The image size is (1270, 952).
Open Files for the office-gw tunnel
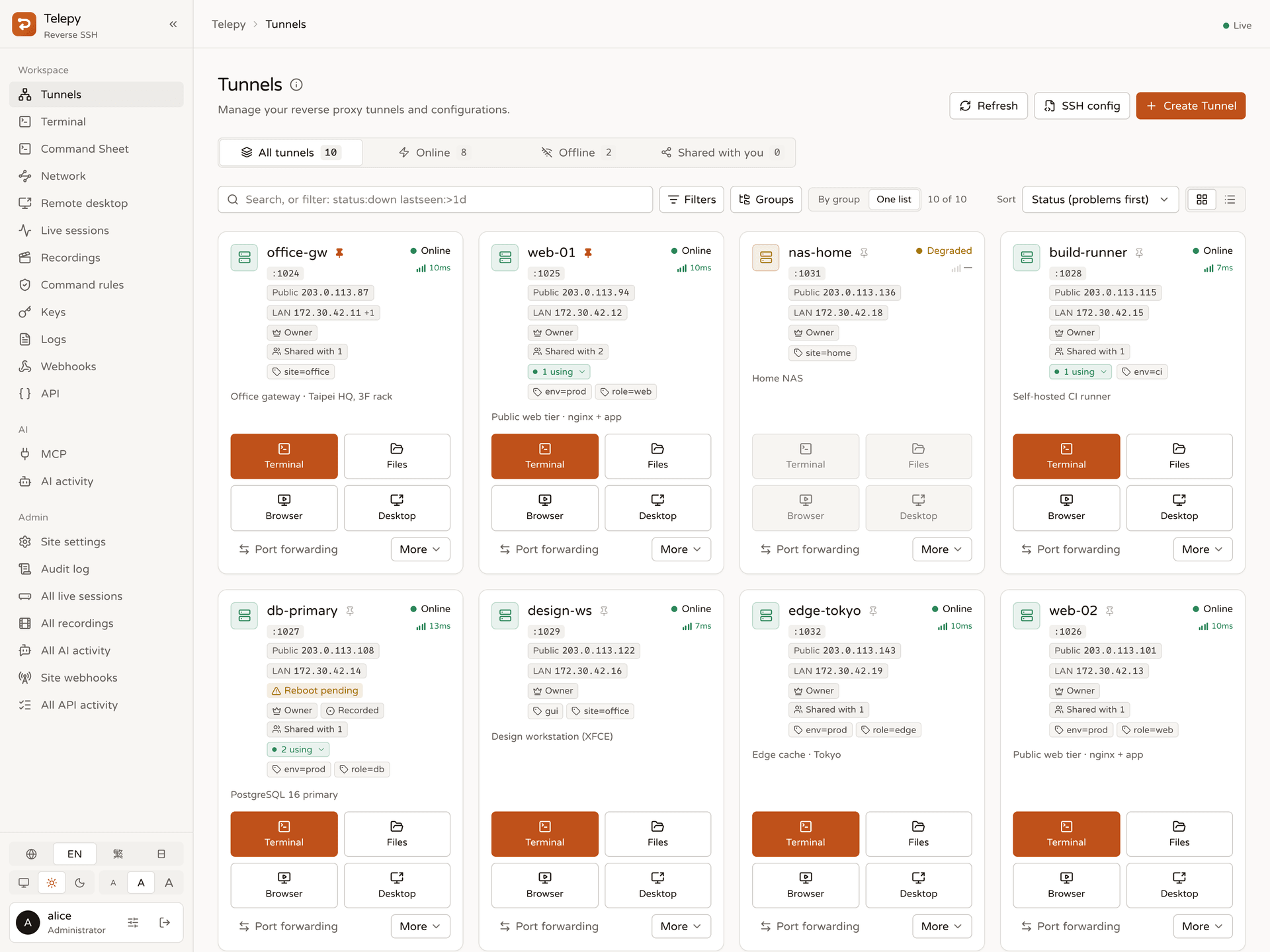tap(397, 456)
